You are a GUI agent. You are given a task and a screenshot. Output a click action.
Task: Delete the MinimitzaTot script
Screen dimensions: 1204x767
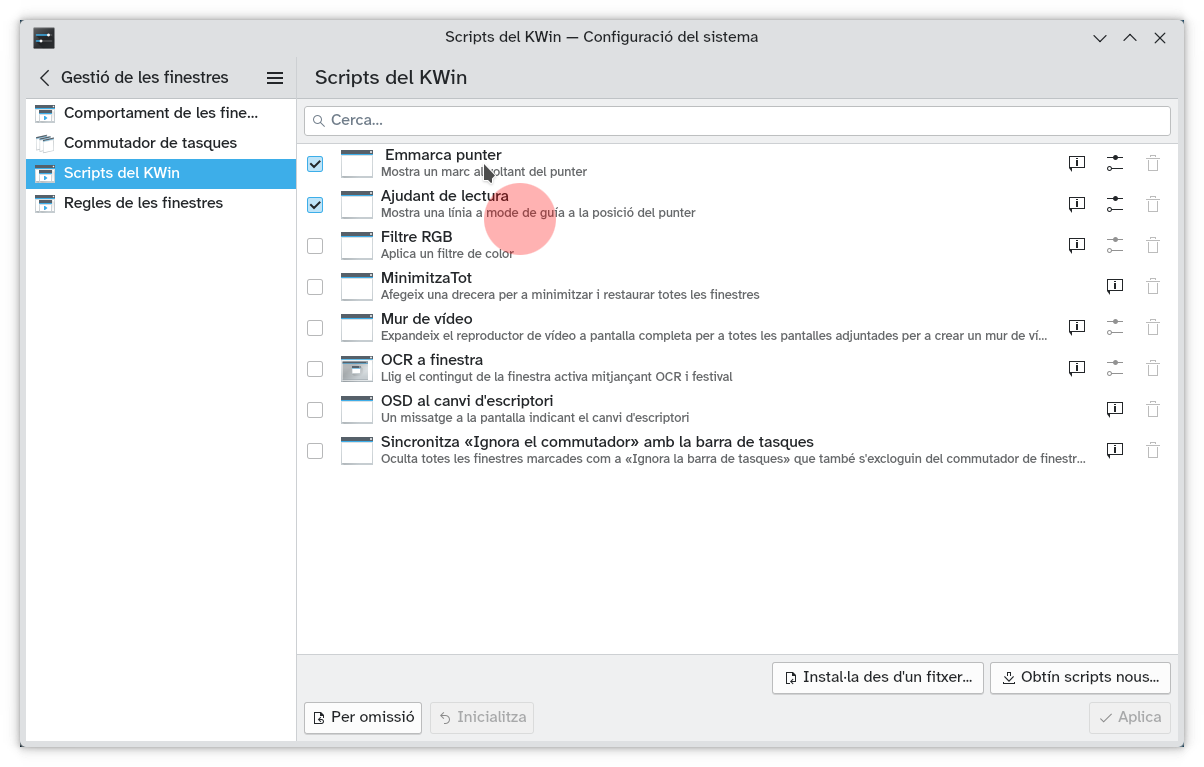[x=1153, y=286]
